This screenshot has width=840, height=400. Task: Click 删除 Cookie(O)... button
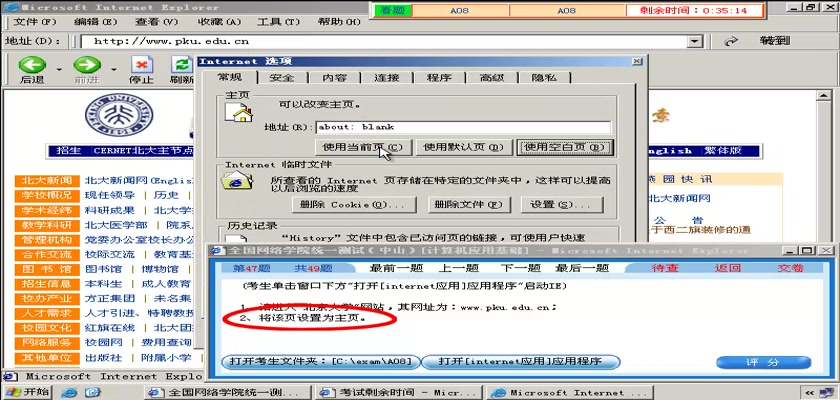(x=354, y=205)
